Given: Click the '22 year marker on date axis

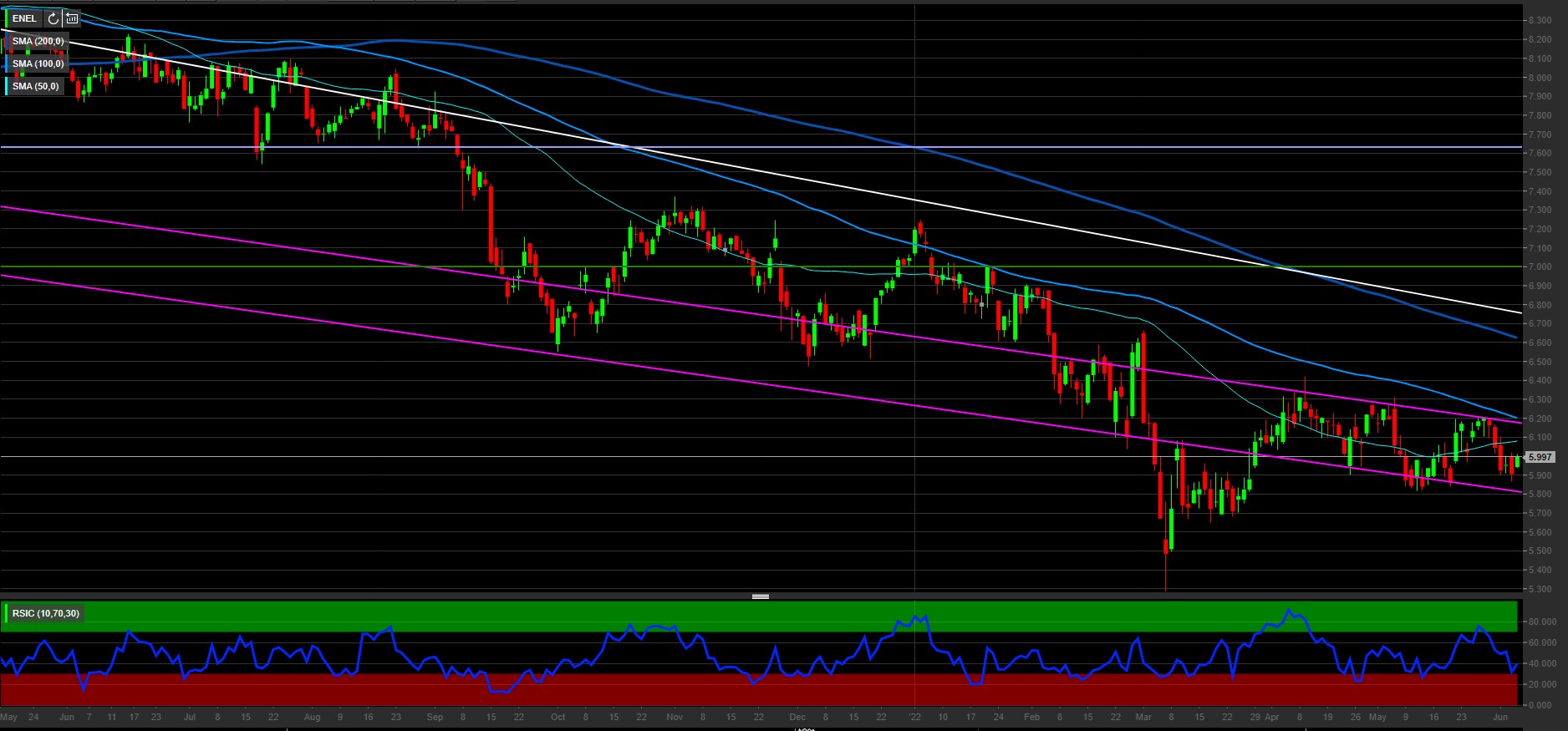Looking at the screenshot, I should click(x=914, y=717).
